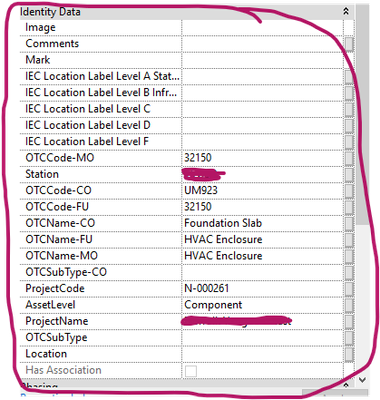
Task: Click the small button beside Location
Action: coord(349,354)
